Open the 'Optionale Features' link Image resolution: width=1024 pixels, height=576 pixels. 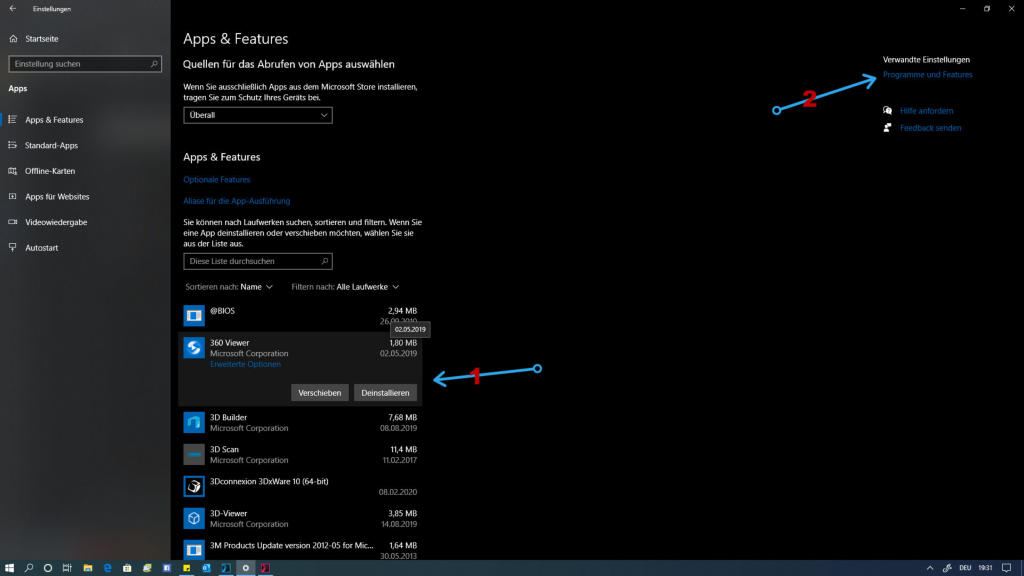tap(217, 180)
